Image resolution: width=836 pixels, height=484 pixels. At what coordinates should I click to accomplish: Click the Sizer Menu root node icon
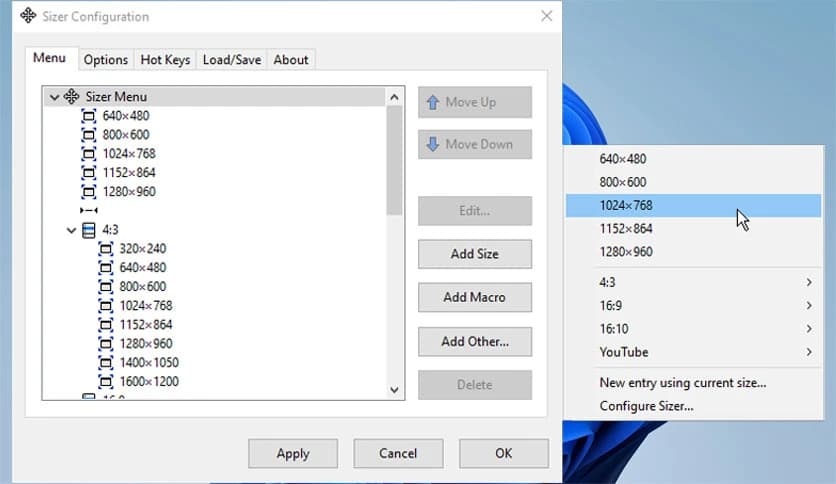71,96
